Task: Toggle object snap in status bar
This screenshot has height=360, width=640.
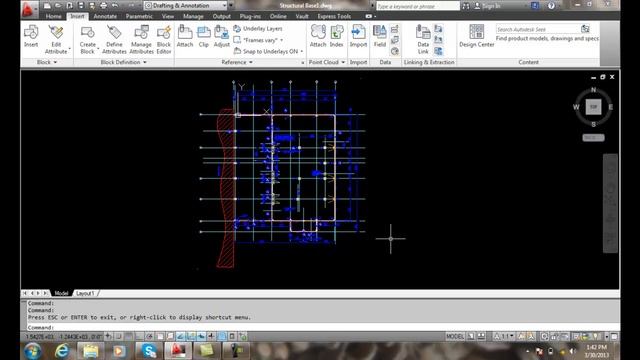Action: point(160,336)
